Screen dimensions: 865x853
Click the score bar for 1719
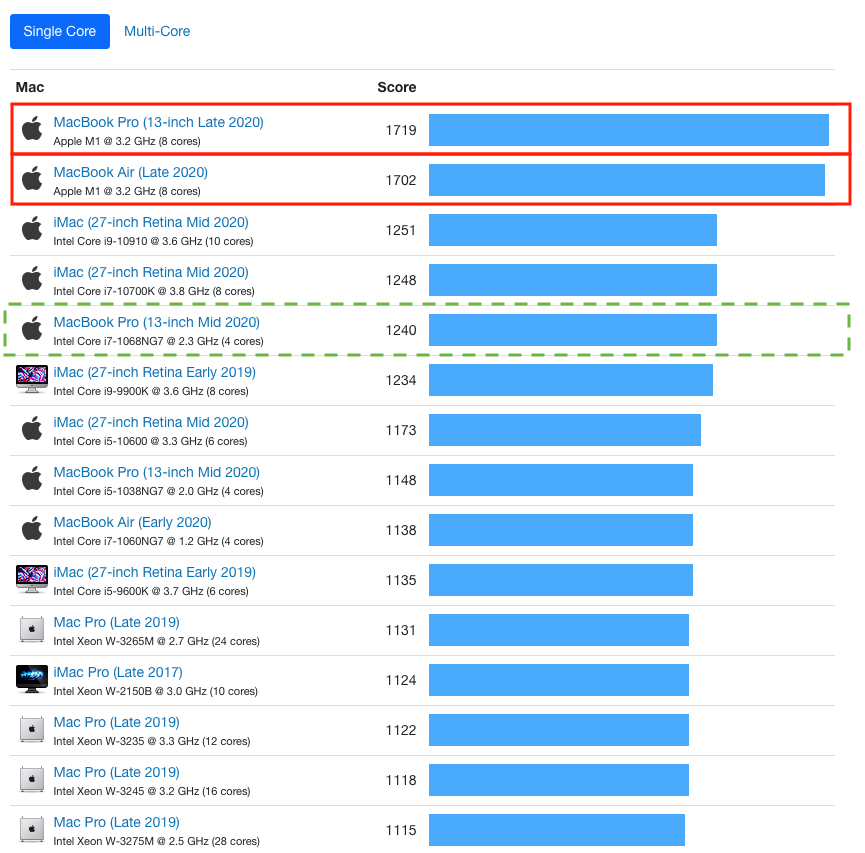[x=629, y=130]
